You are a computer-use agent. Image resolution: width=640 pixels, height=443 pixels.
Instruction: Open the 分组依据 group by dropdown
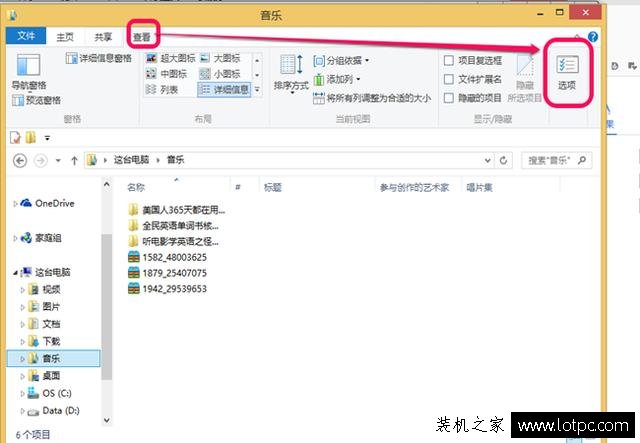click(x=341, y=60)
